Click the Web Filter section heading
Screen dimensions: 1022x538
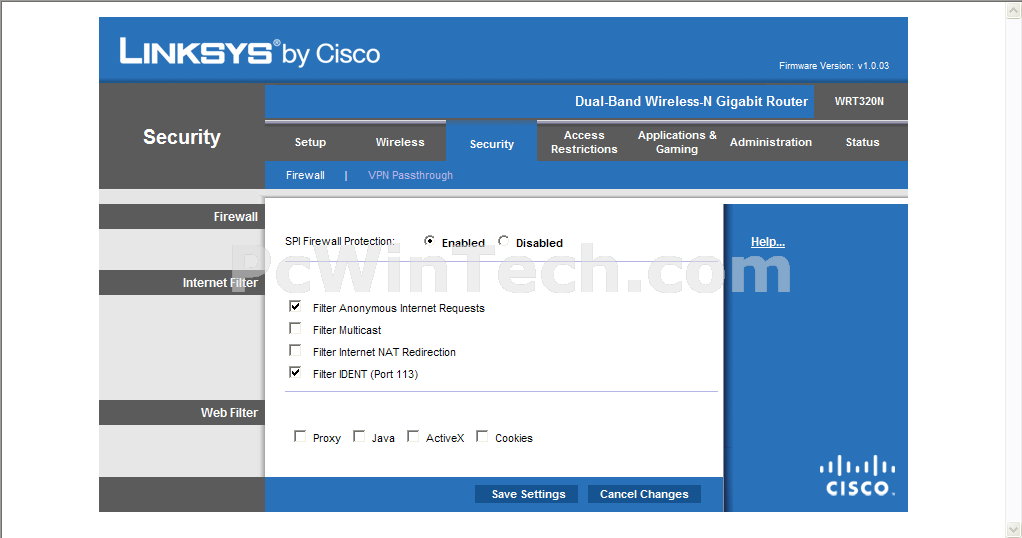229,413
